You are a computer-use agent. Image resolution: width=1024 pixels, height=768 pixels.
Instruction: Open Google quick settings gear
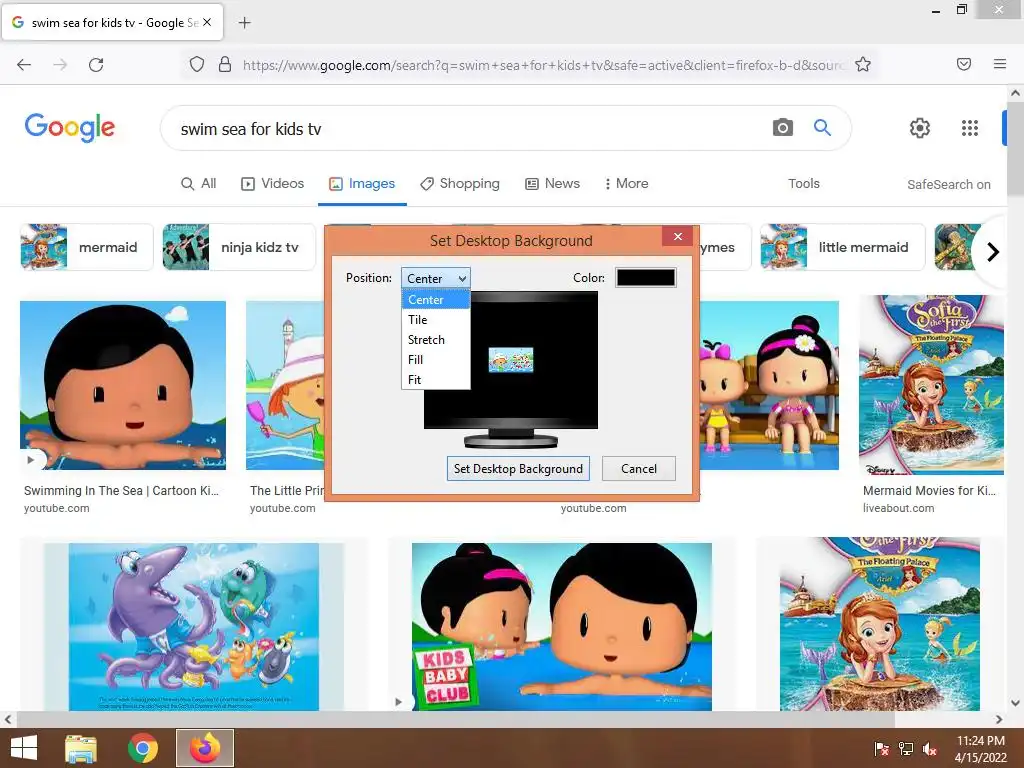pos(920,128)
